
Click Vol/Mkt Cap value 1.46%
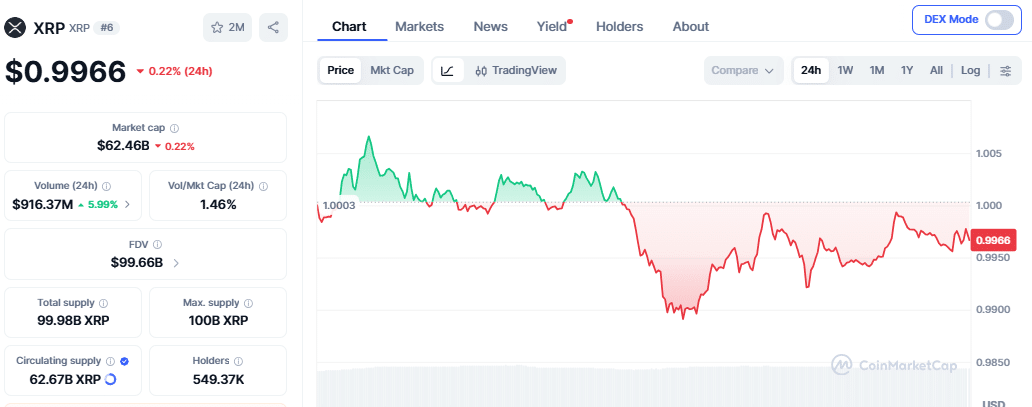tap(218, 205)
